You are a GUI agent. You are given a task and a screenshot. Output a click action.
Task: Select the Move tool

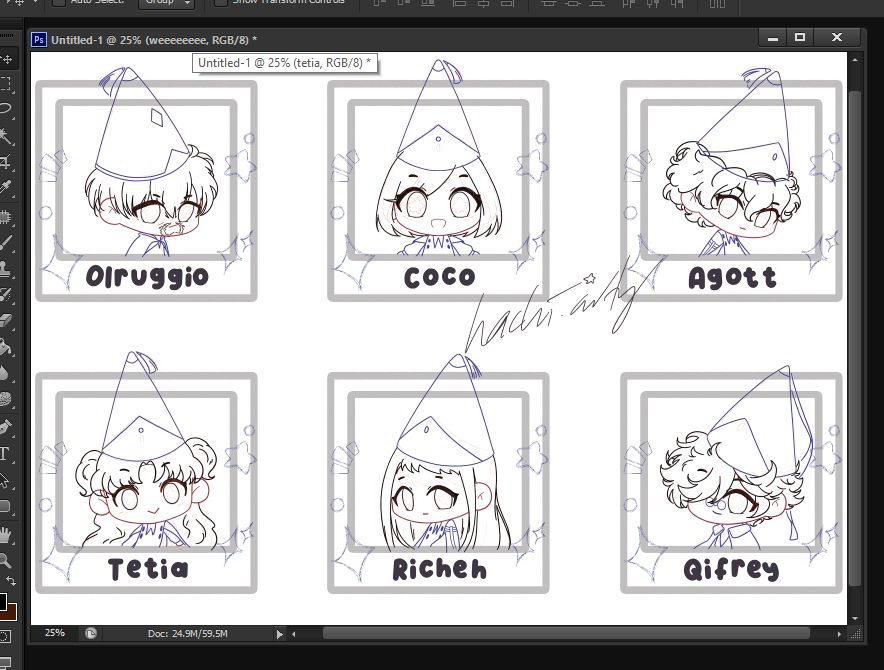click(7, 59)
